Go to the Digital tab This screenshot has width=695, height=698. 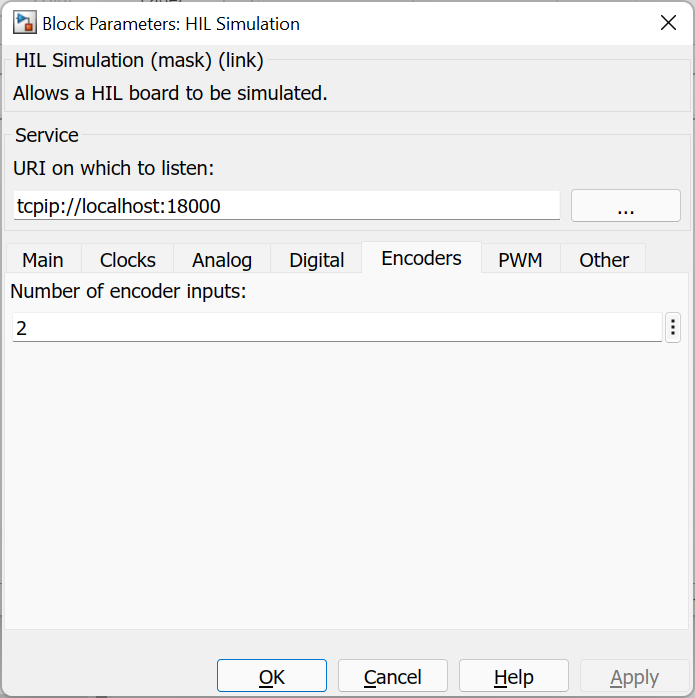click(x=317, y=260)
